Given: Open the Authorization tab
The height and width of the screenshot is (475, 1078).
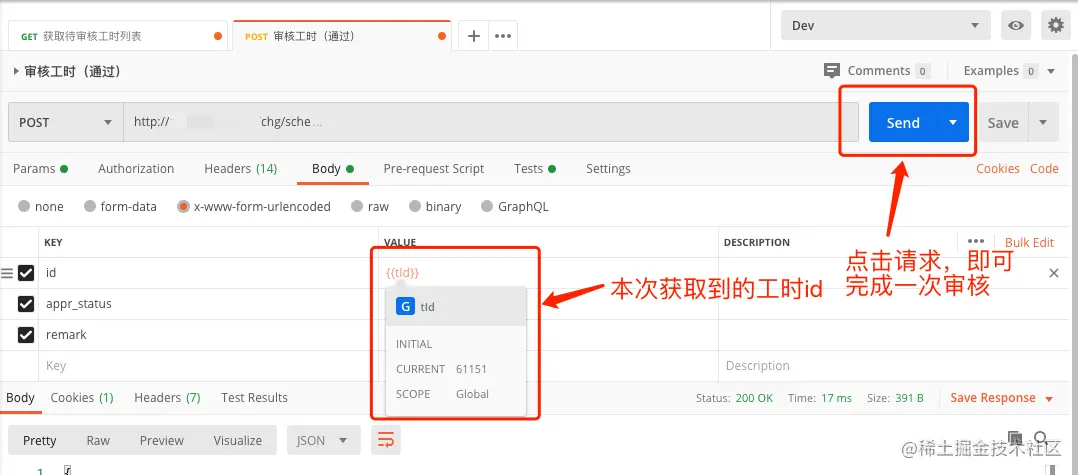Looking at the screenshot, I should (x=136, y=168).
